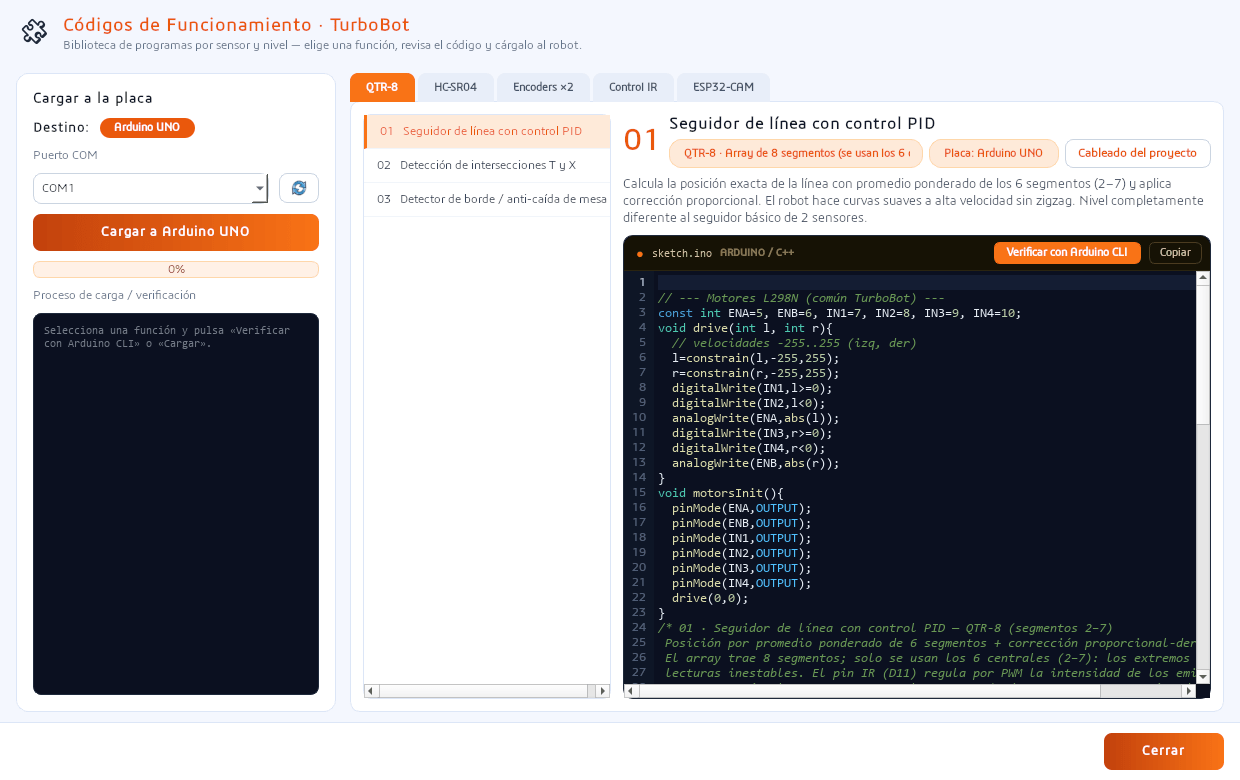Select Detección de intersecciones T y X
Screen dimensions: 1240x780
[487, 165]
